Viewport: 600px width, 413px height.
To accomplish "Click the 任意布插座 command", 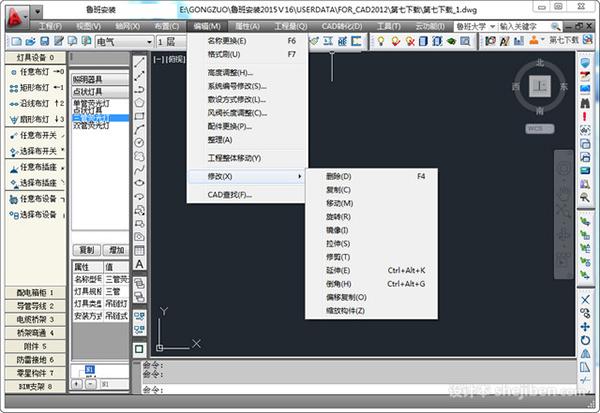I will [x=36, y=167].
